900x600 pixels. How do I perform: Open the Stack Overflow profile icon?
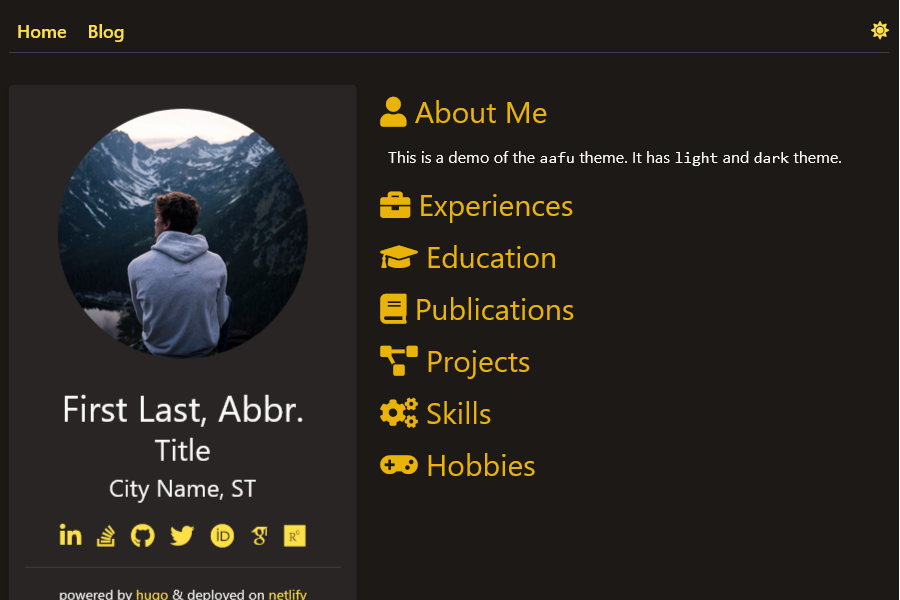coord(106,536)
